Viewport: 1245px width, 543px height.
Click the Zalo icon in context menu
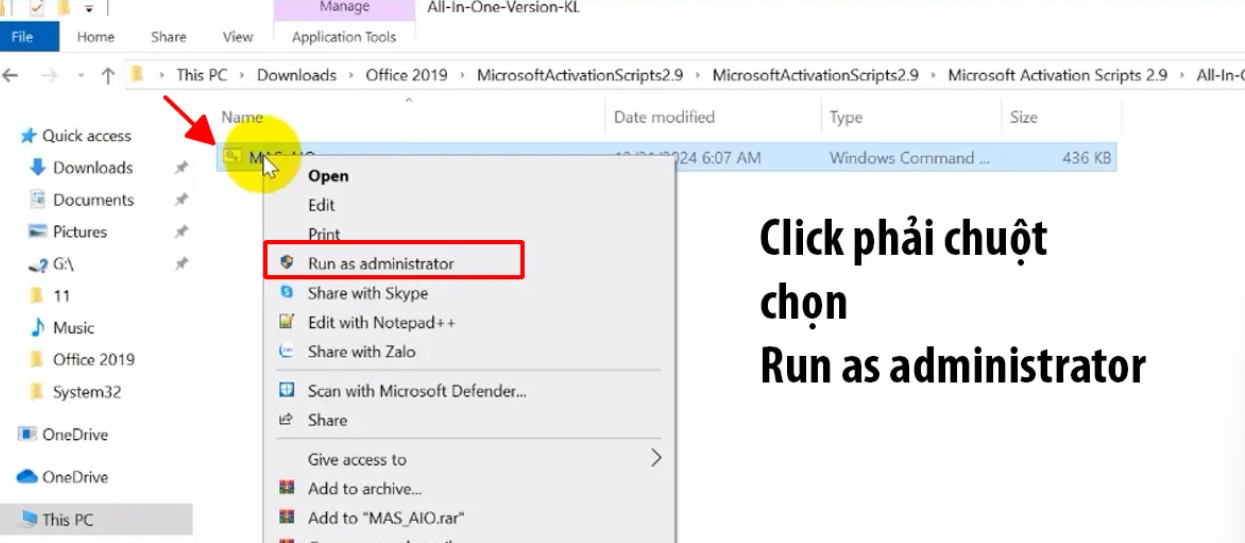pyautogui.click(x=287, y=351)
